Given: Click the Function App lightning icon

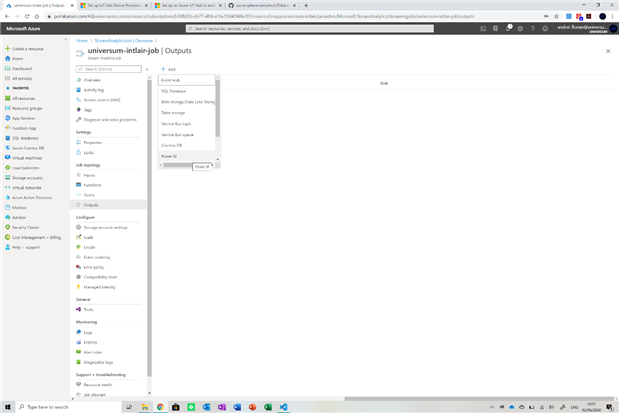Looking at the screenshot, I should 7,128.
